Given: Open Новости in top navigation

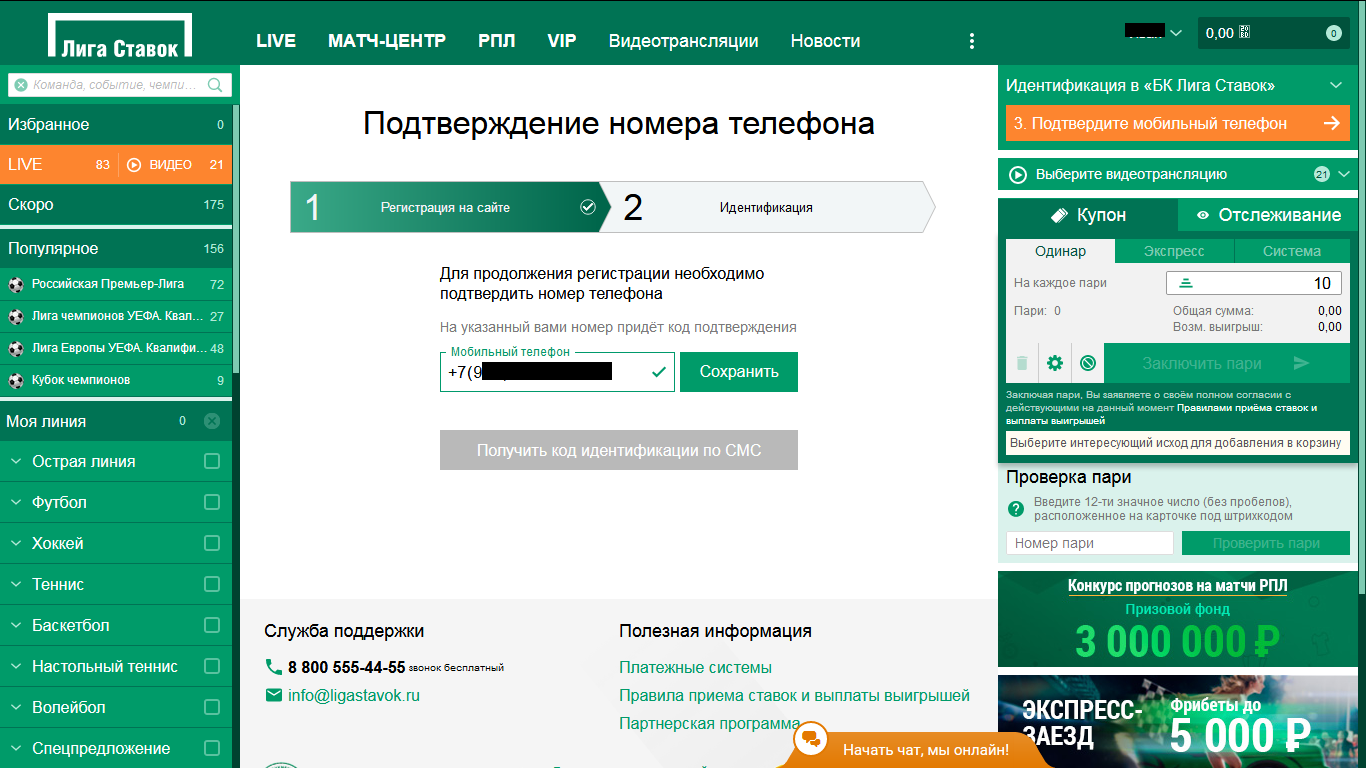Looking at the screenshot, I should pos(825,41).
